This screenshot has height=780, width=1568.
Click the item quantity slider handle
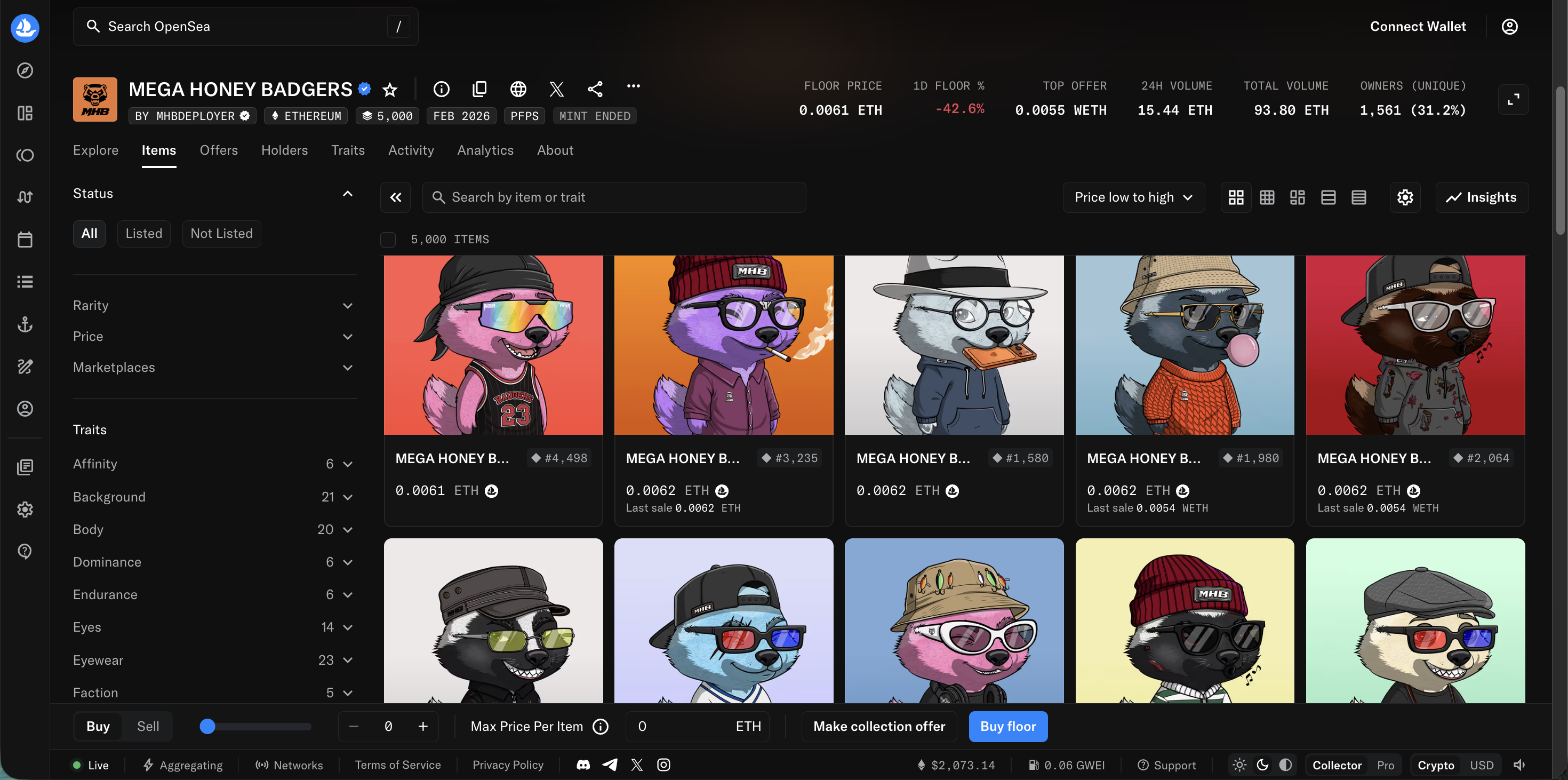coord(207,727)
